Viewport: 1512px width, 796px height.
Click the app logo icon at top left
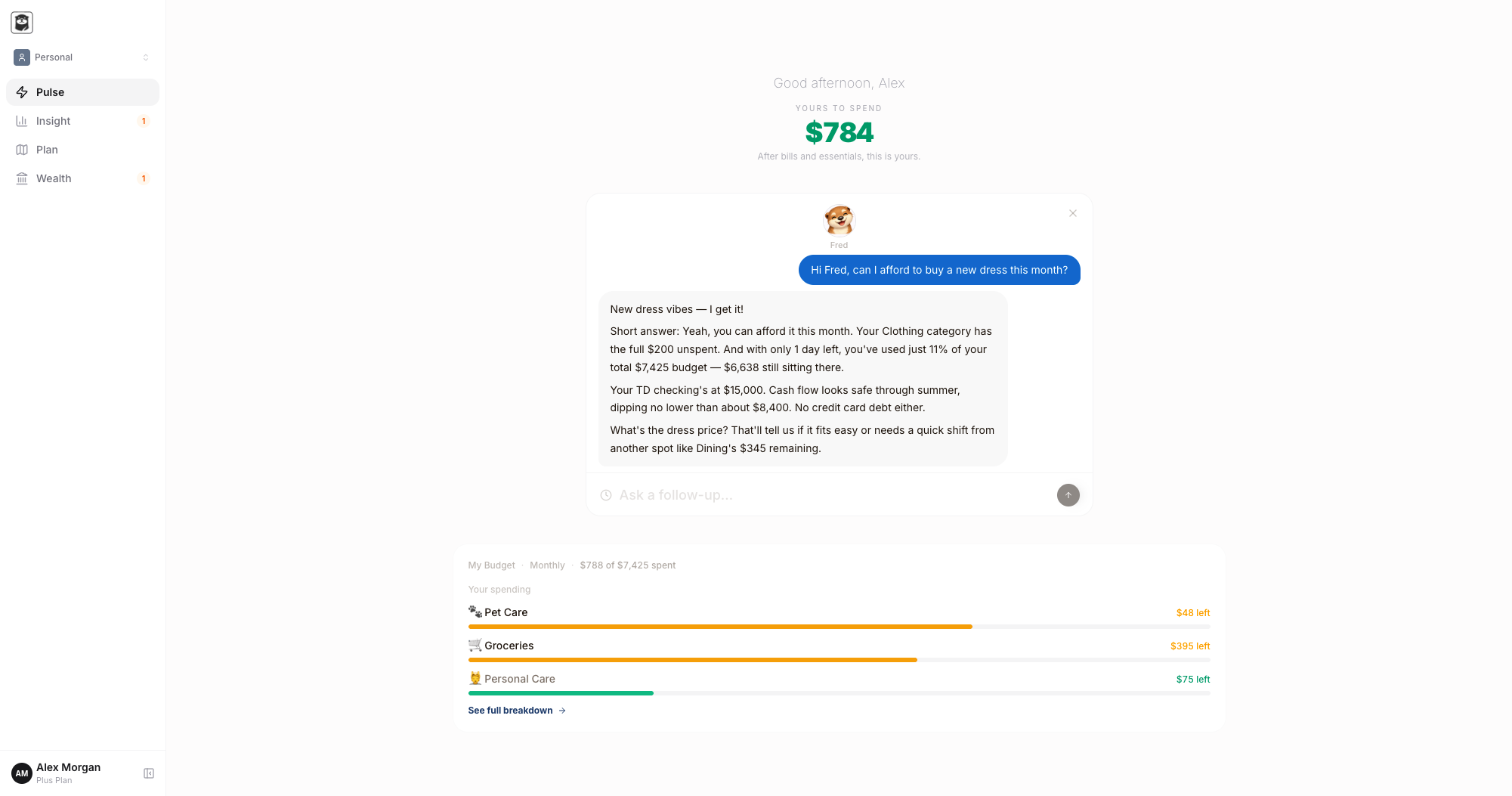(x=22, y=23)
